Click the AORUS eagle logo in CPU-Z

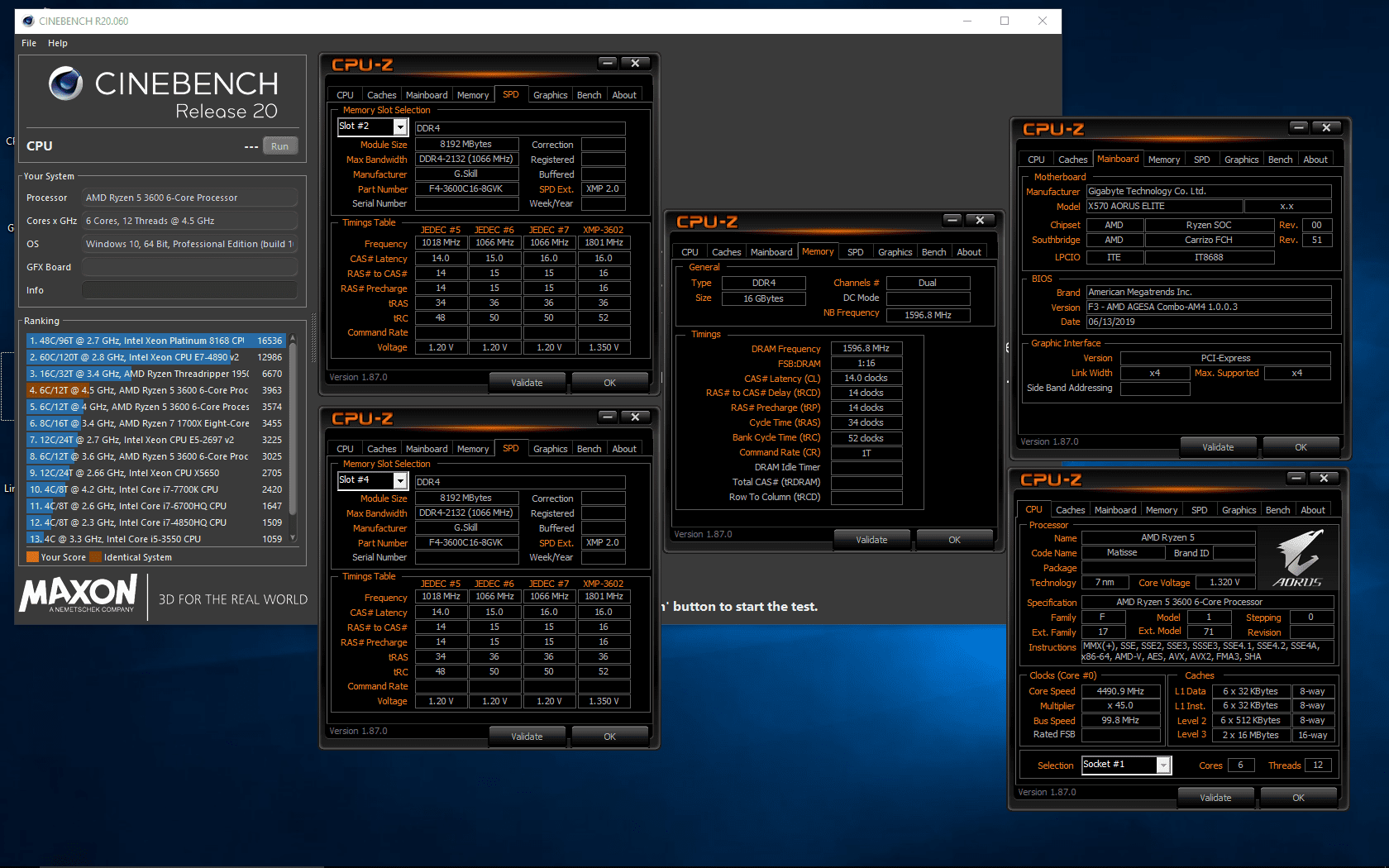coord(1298,559)
